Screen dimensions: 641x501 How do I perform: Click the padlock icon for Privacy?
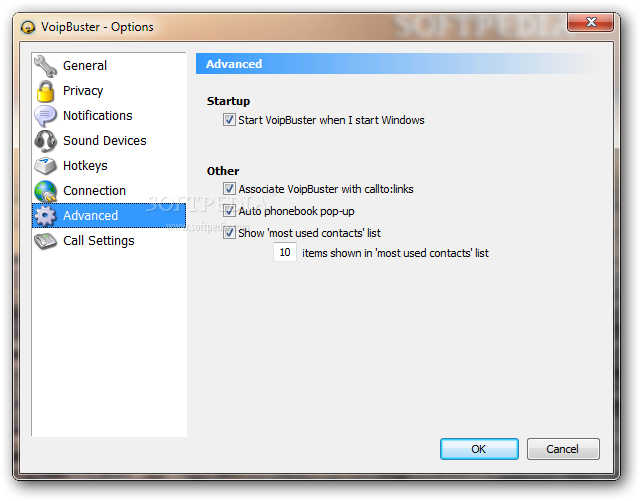[45, 91]
